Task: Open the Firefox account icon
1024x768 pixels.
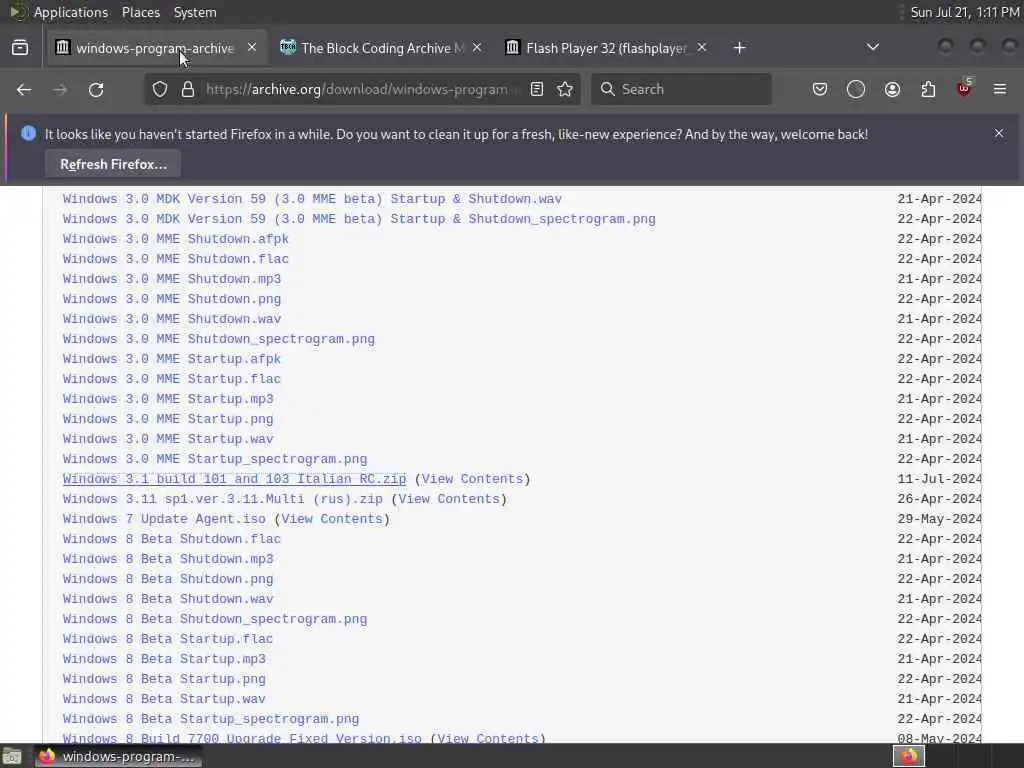Action: [x=893, y=89]
